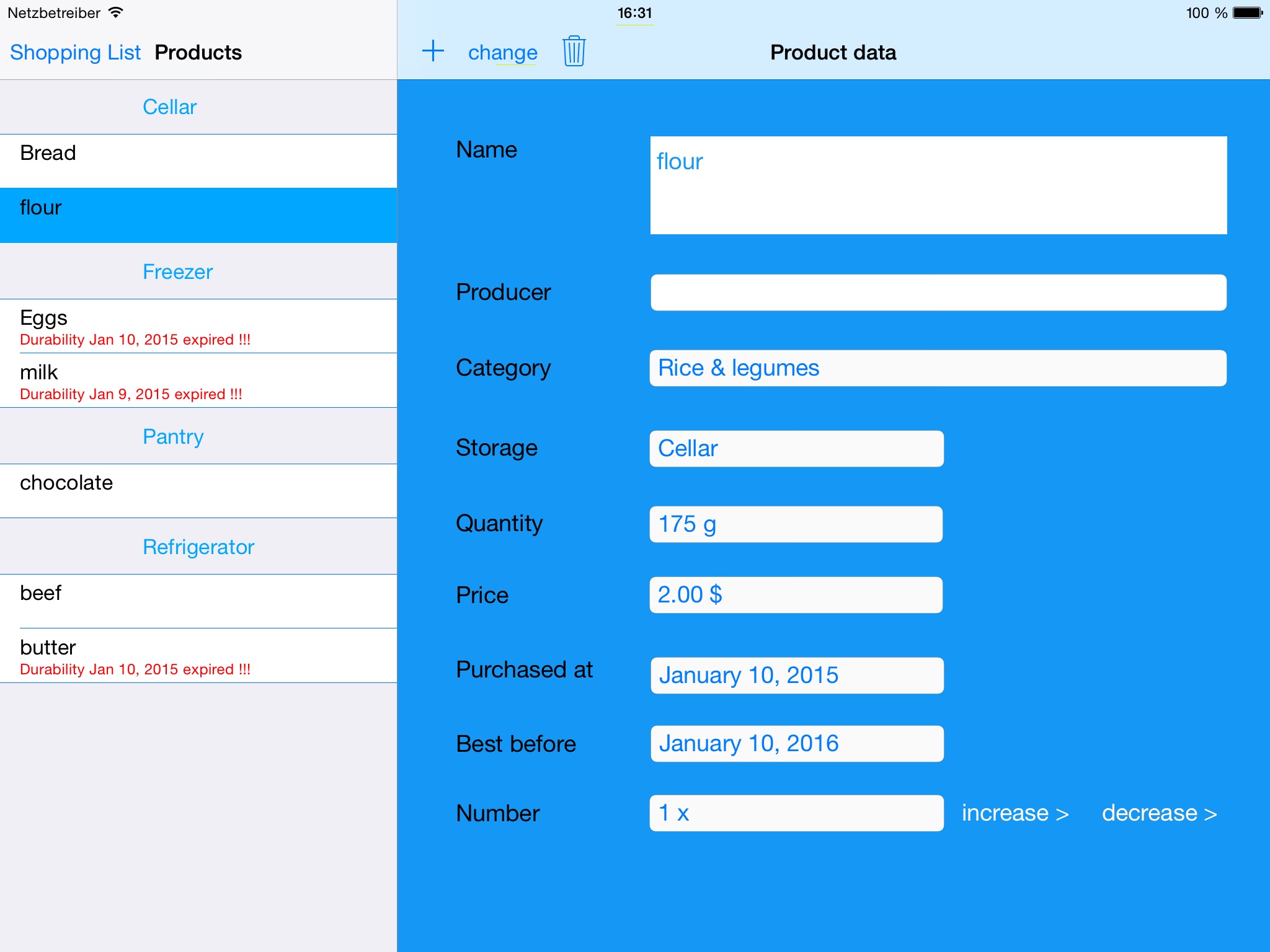This screenshot has width=1270, height=952.
Task: Tap Netzbetreiber carrier label
Action: pyautogui.click(x=54, y=13)
